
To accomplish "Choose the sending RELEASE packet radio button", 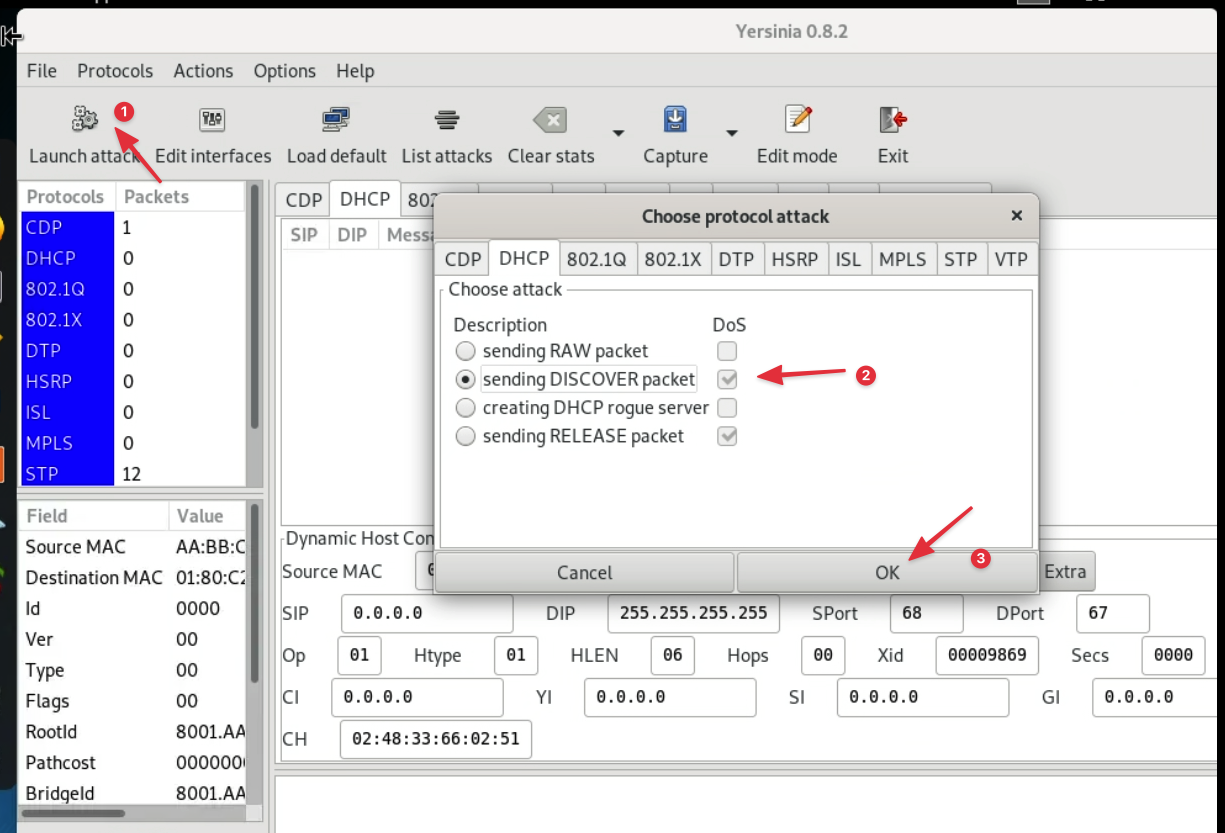I will [x=465, y=437].
